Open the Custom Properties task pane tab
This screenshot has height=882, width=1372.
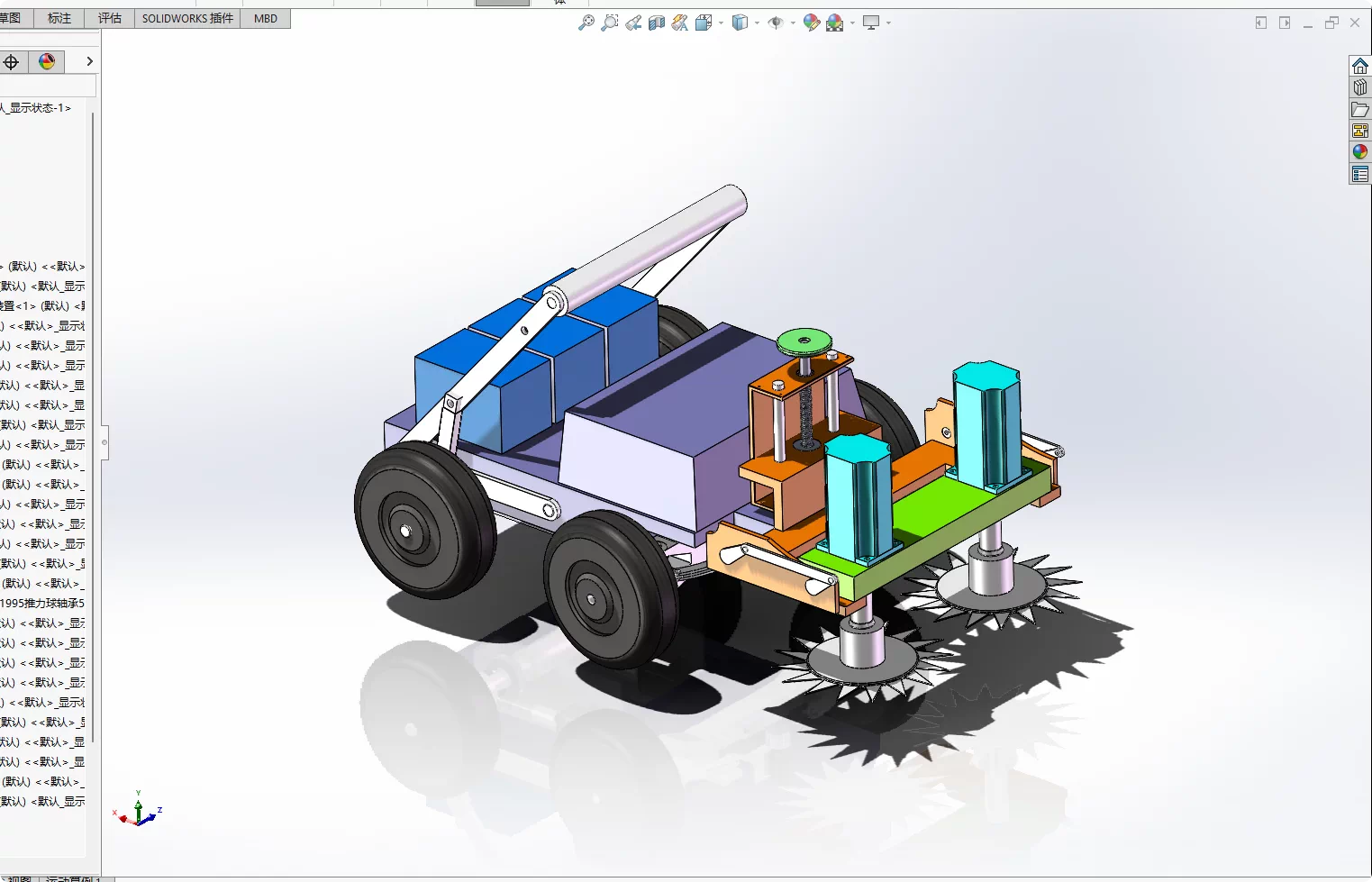[x=1360, y=174]
